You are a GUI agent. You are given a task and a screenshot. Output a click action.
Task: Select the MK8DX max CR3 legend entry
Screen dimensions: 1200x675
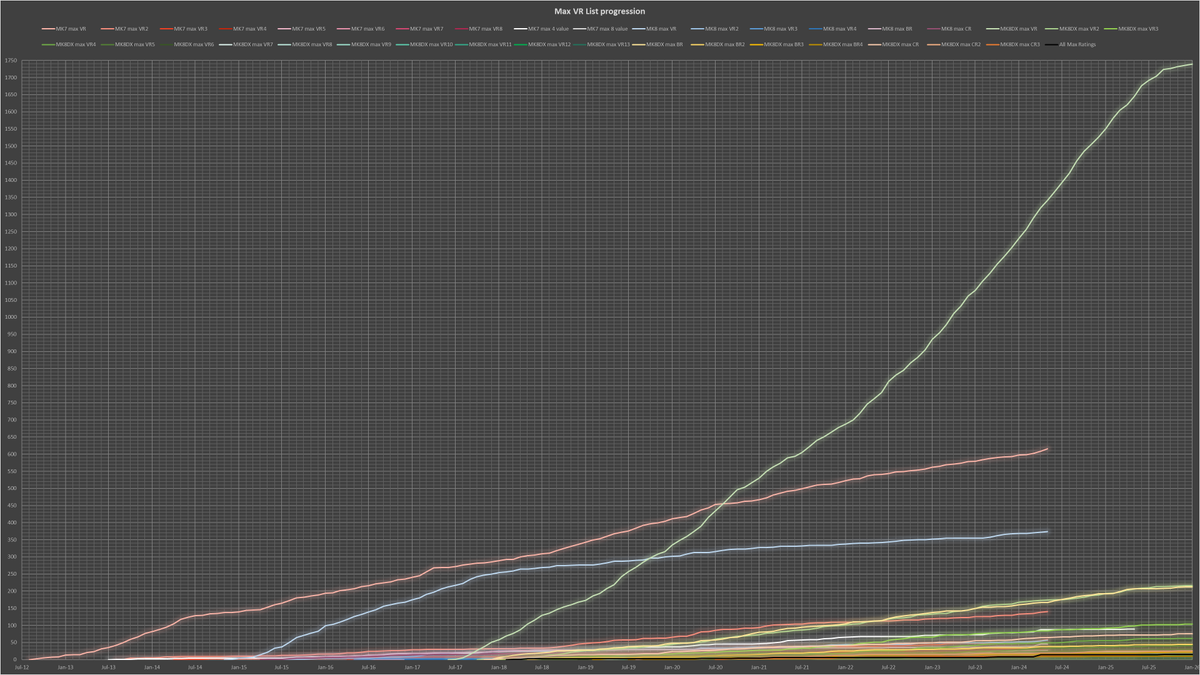[1014, 44]
